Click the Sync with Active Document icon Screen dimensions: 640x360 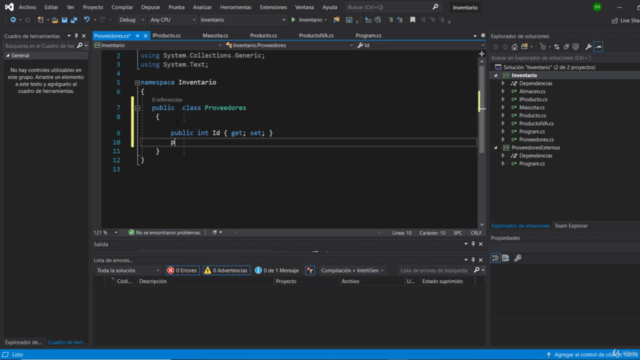pos(557,47)
